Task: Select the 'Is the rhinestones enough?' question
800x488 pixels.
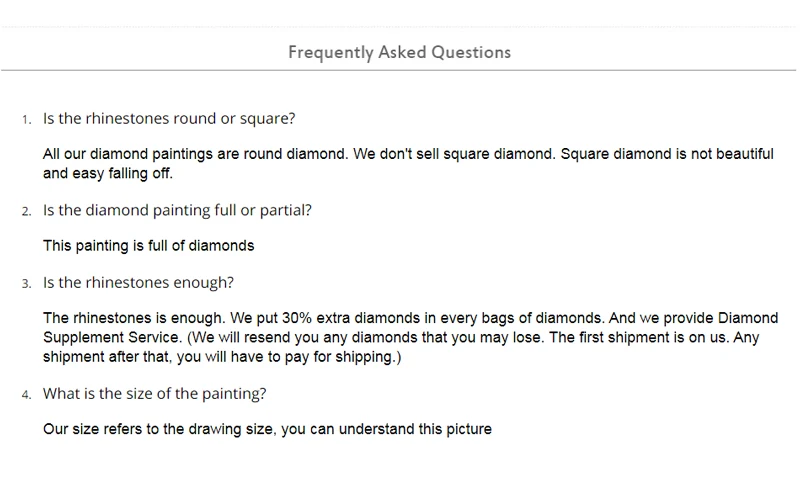Action: pos(138,283)
